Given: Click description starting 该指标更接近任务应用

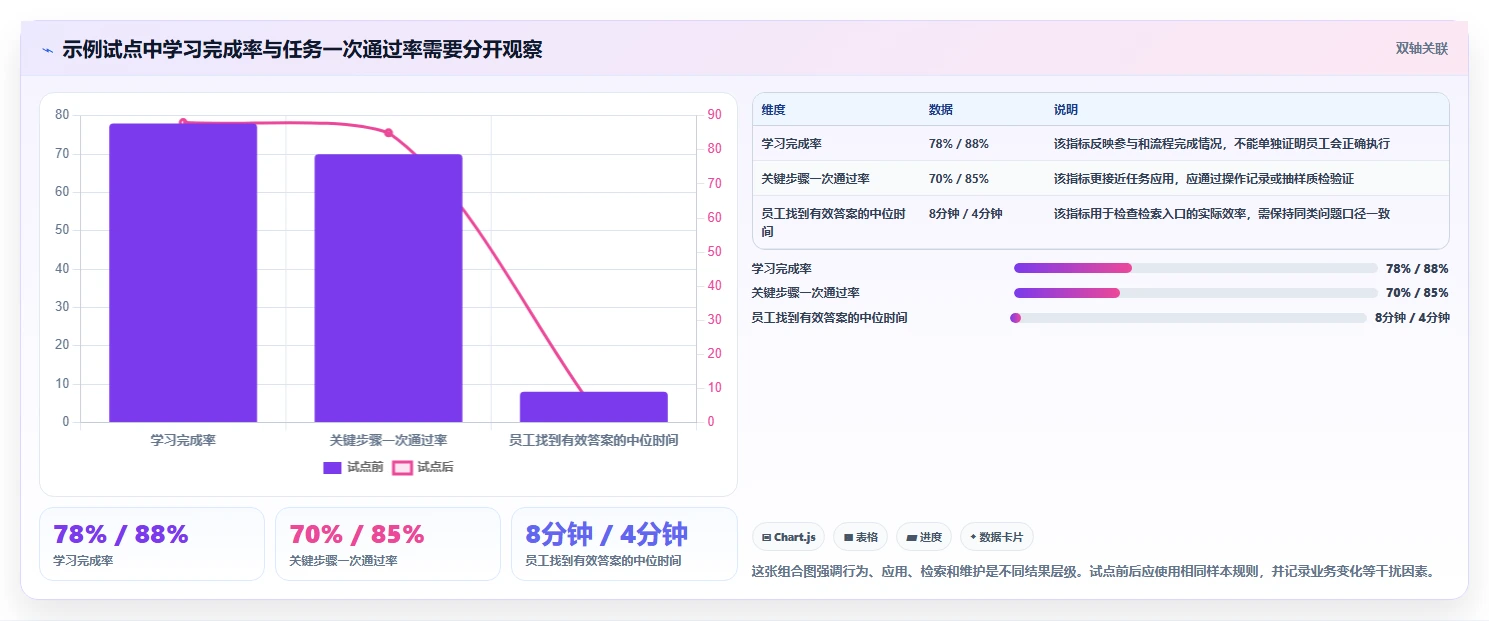Looking at the screenshot, I should [1204, 179].
